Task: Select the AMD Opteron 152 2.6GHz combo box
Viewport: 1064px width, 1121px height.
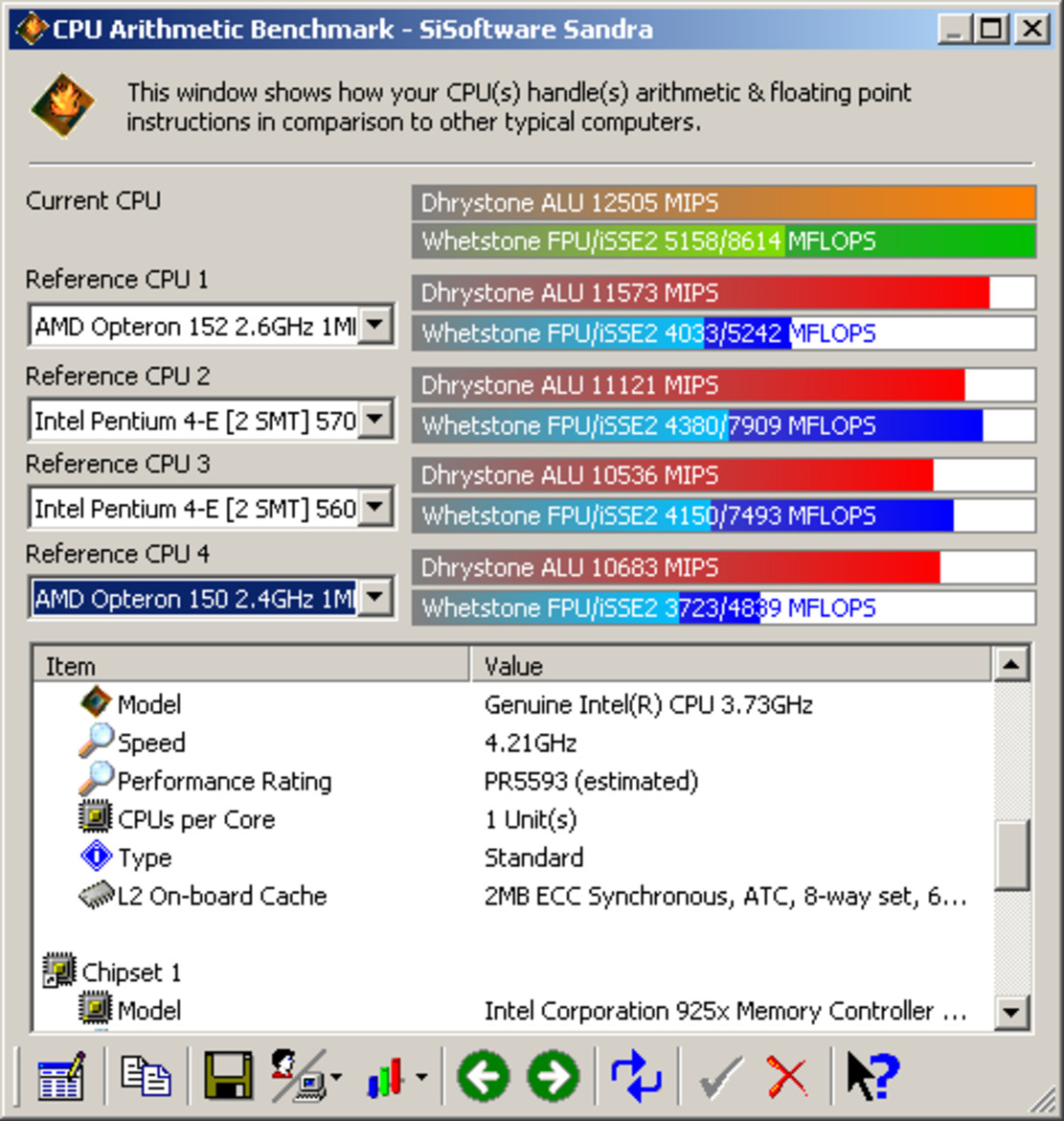Action: [212, 326]
